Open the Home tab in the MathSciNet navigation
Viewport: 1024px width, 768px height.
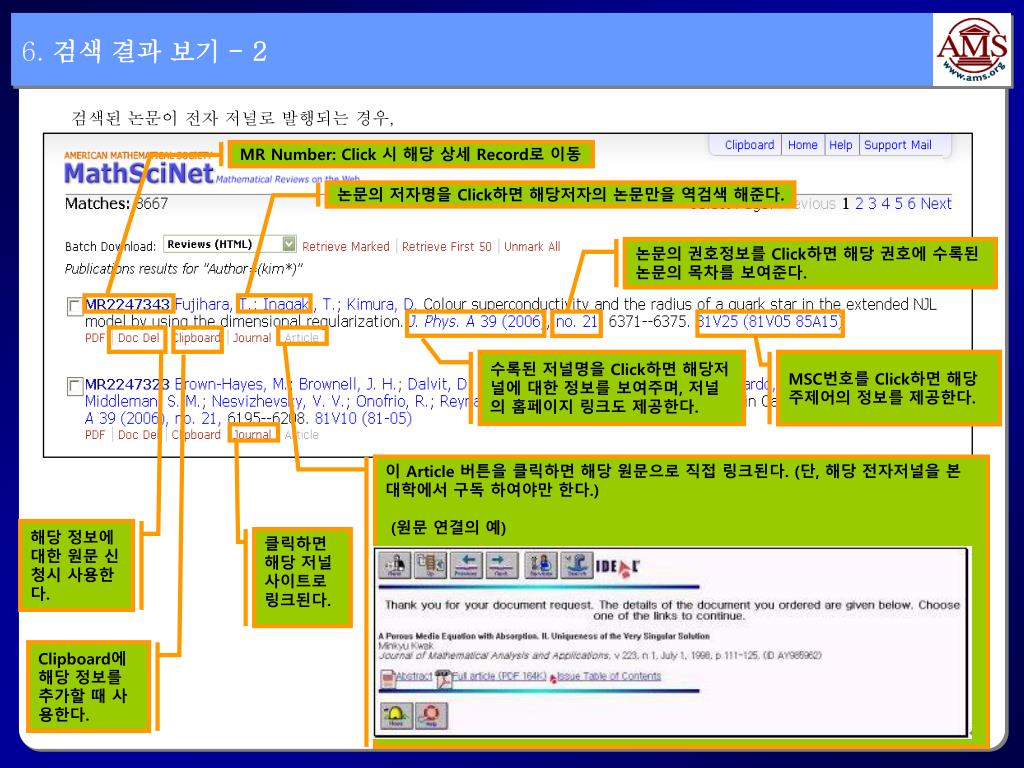click(803, 145)
